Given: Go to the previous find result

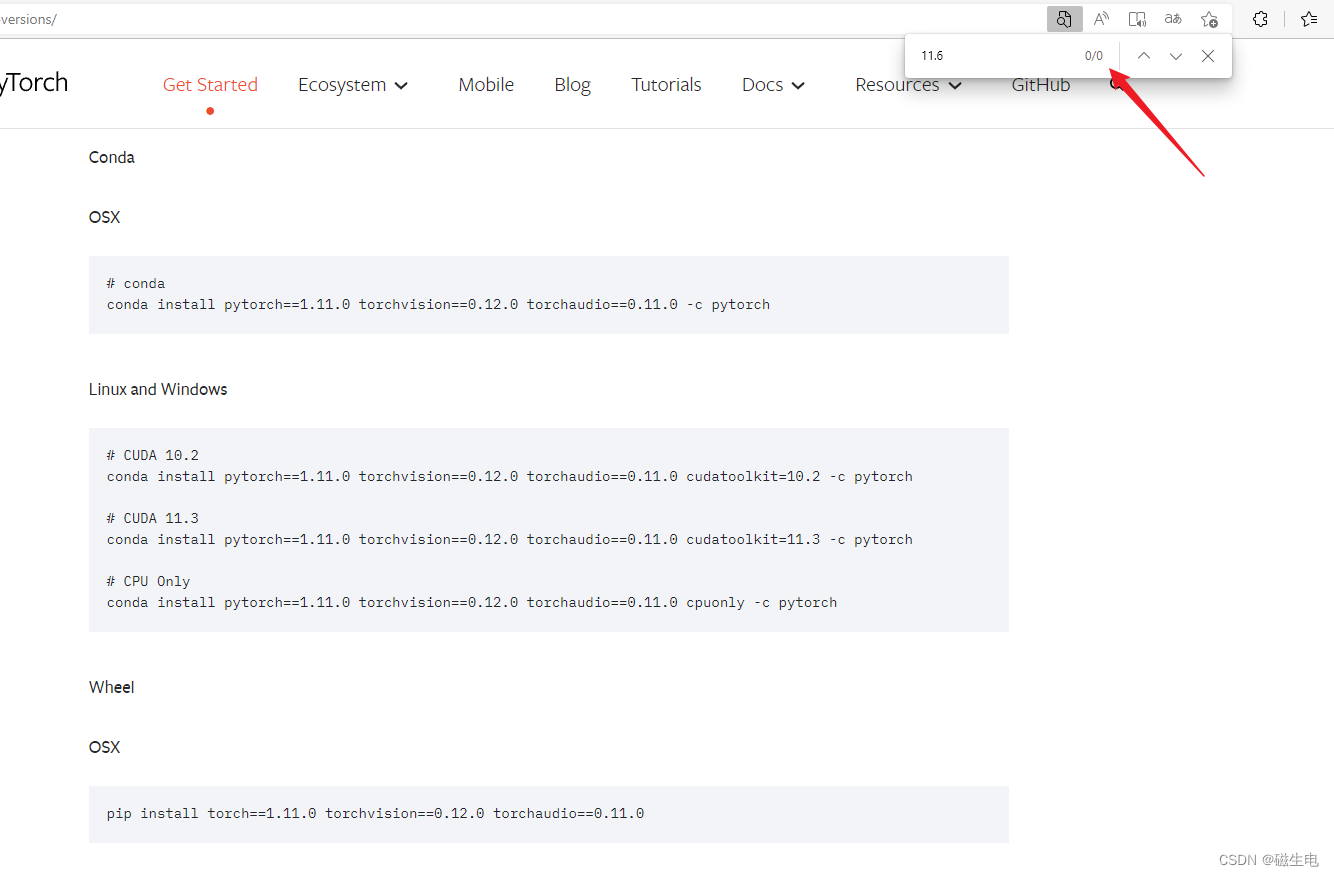Looking at the screenshot, I should (x=1144, y=56).
